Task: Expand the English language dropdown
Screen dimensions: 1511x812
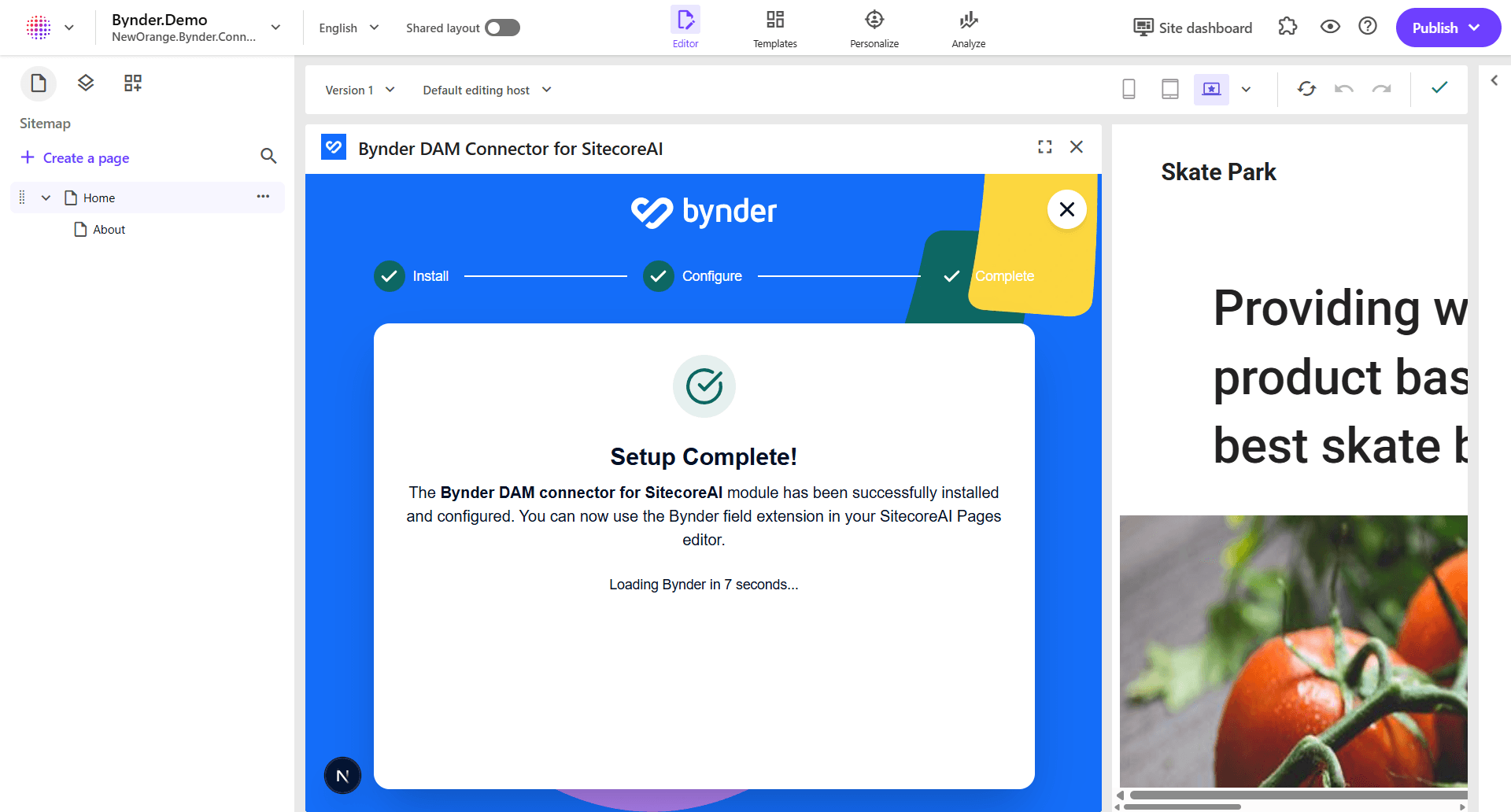Action: pos(349,28)
